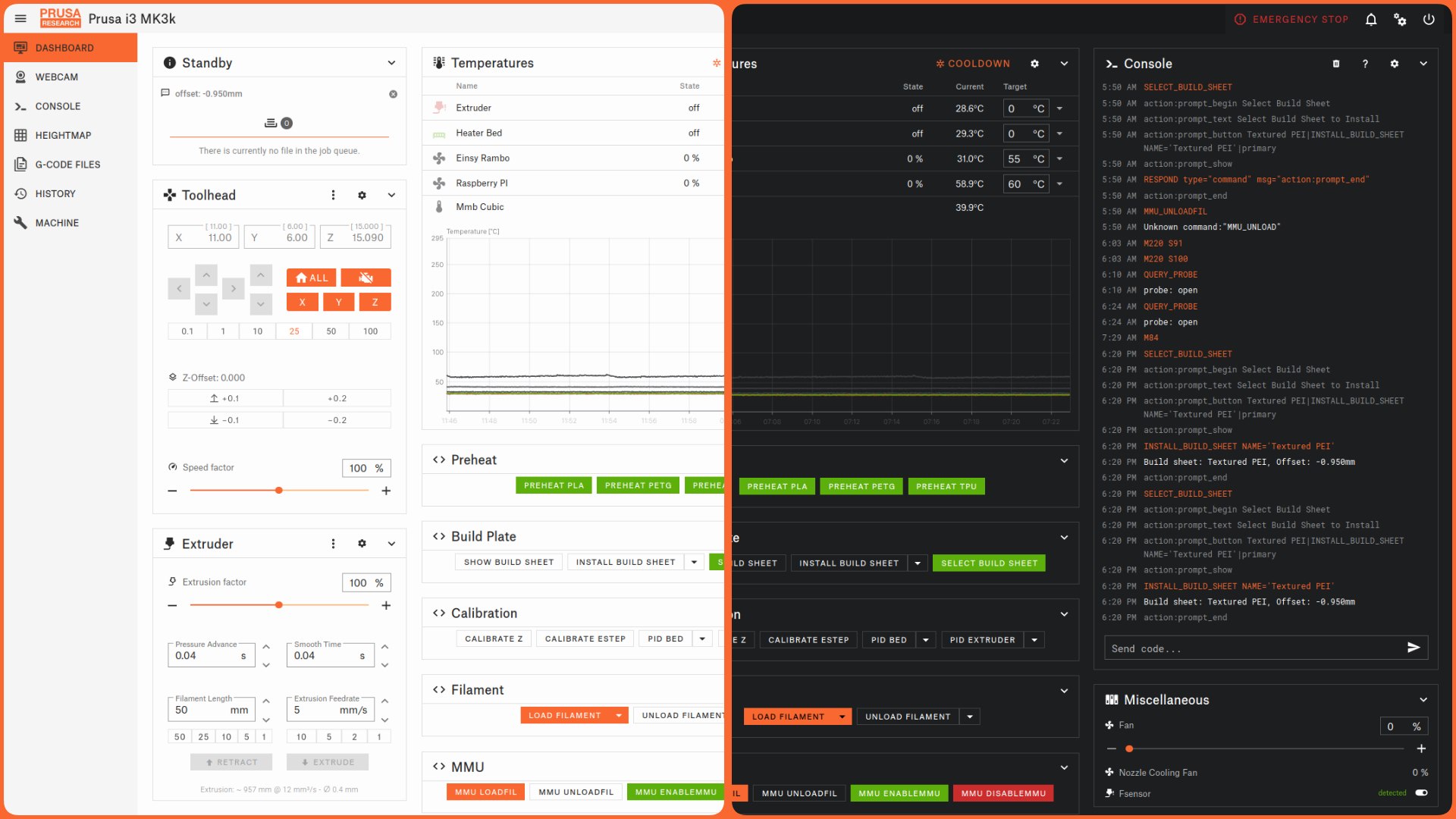Home all axes with ALL button
The height and width of the screenshot is (819, 1456).
pos(311,278)
